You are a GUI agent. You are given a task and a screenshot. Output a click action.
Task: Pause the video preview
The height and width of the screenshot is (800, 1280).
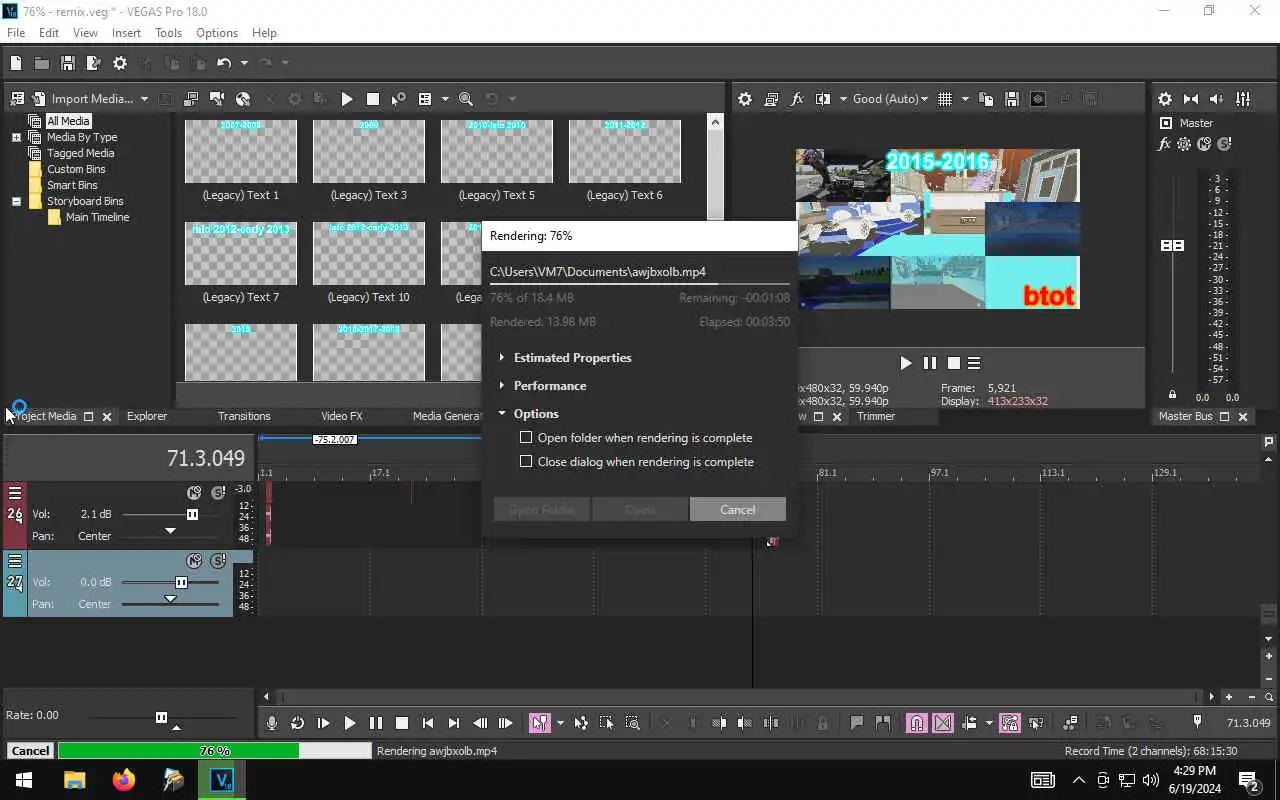pyautogui.click(x=930, y=363)
